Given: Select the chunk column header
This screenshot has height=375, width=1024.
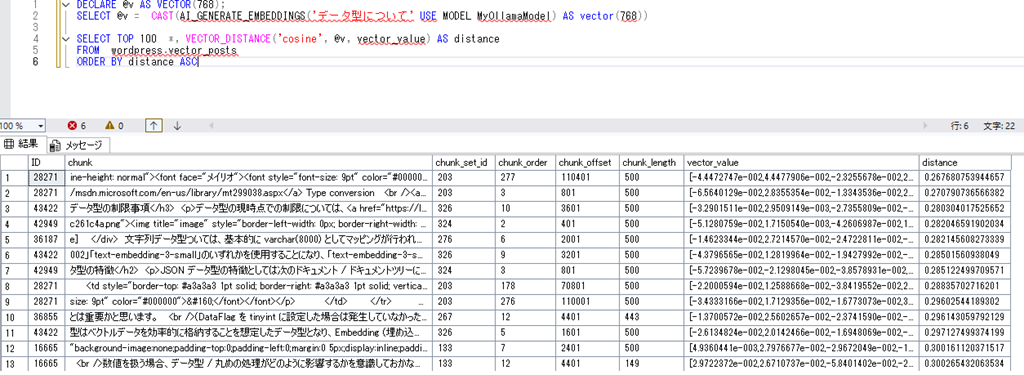Looking at the screenshot, I should tap(249, 162).
